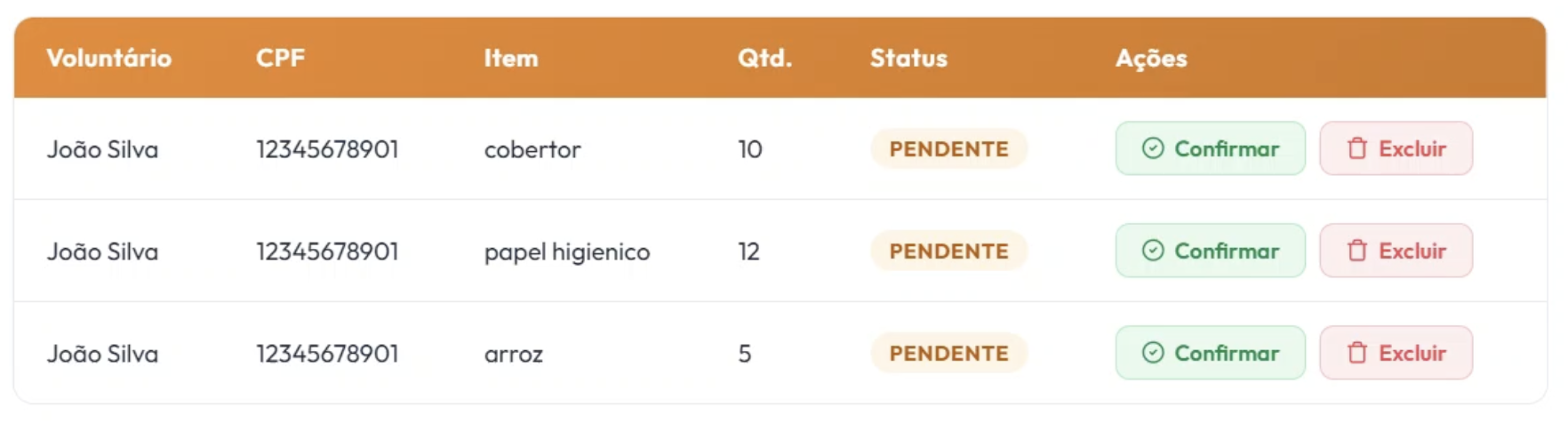The image size is (1568, 423).
Task: Select the Item column header
Action: 511,58
